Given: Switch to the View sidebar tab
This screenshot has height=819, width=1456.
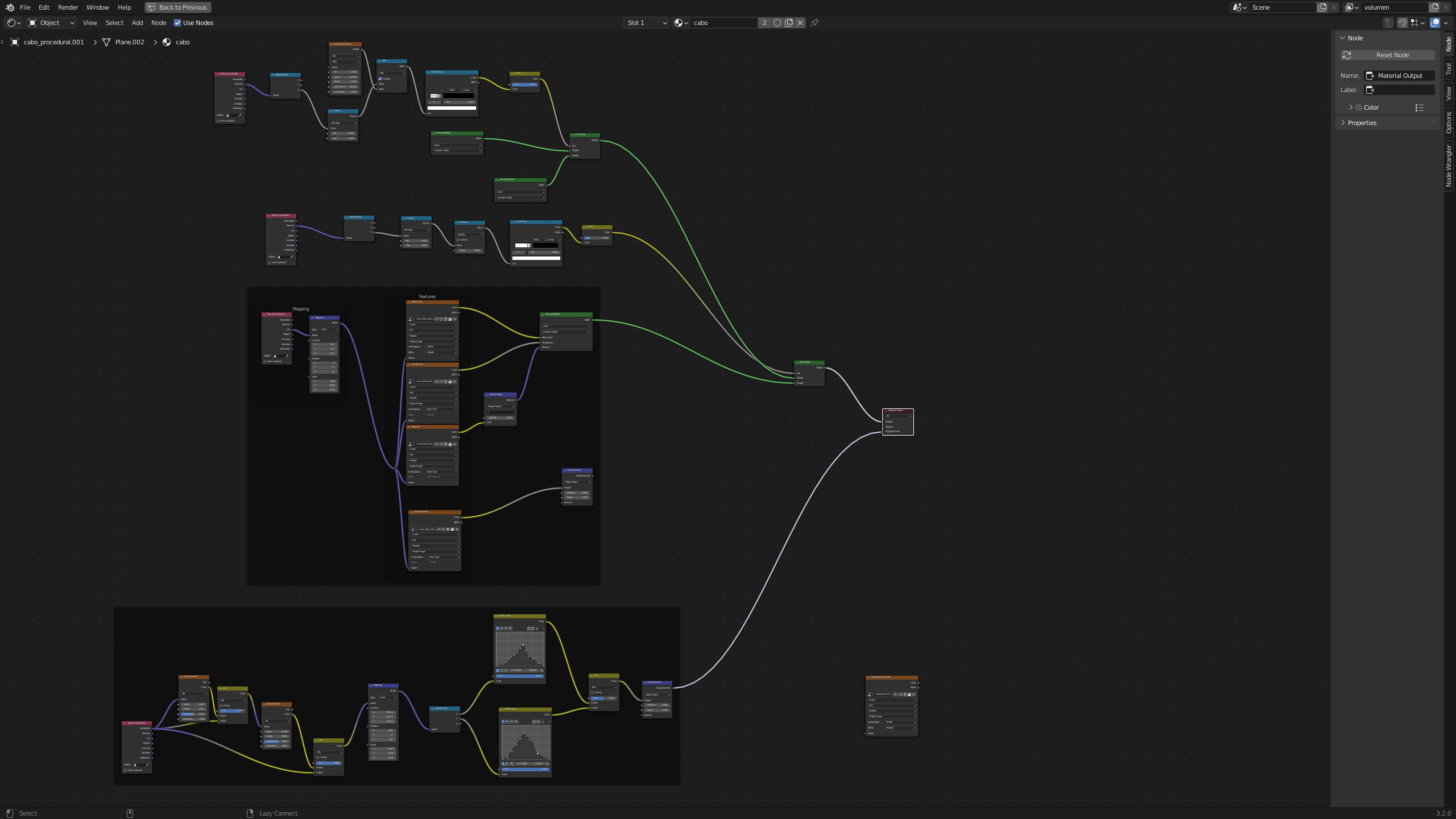Looking at the screenshot, I should click(1449, 93).
